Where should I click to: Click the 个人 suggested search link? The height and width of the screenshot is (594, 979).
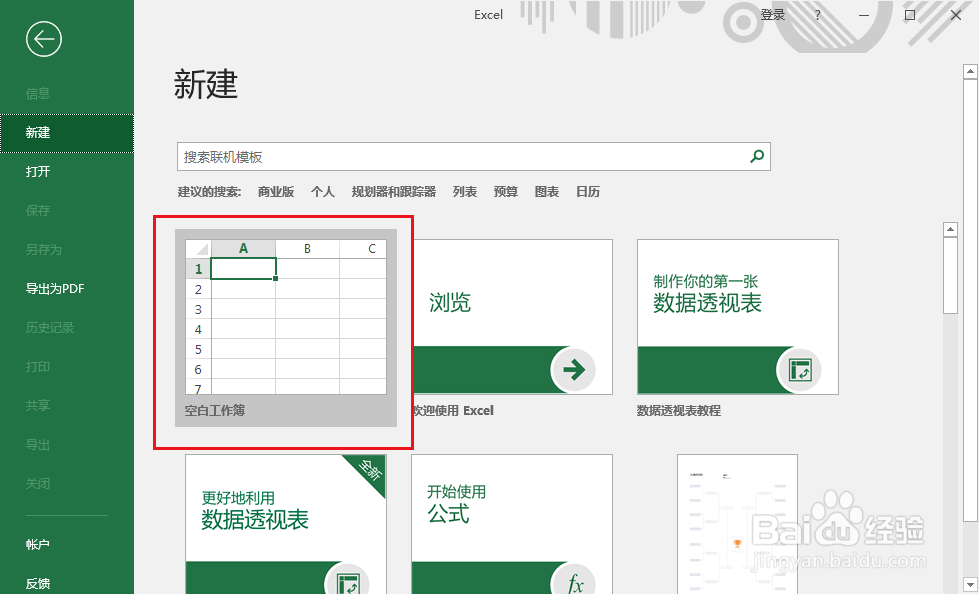click(x=323, y=192)
